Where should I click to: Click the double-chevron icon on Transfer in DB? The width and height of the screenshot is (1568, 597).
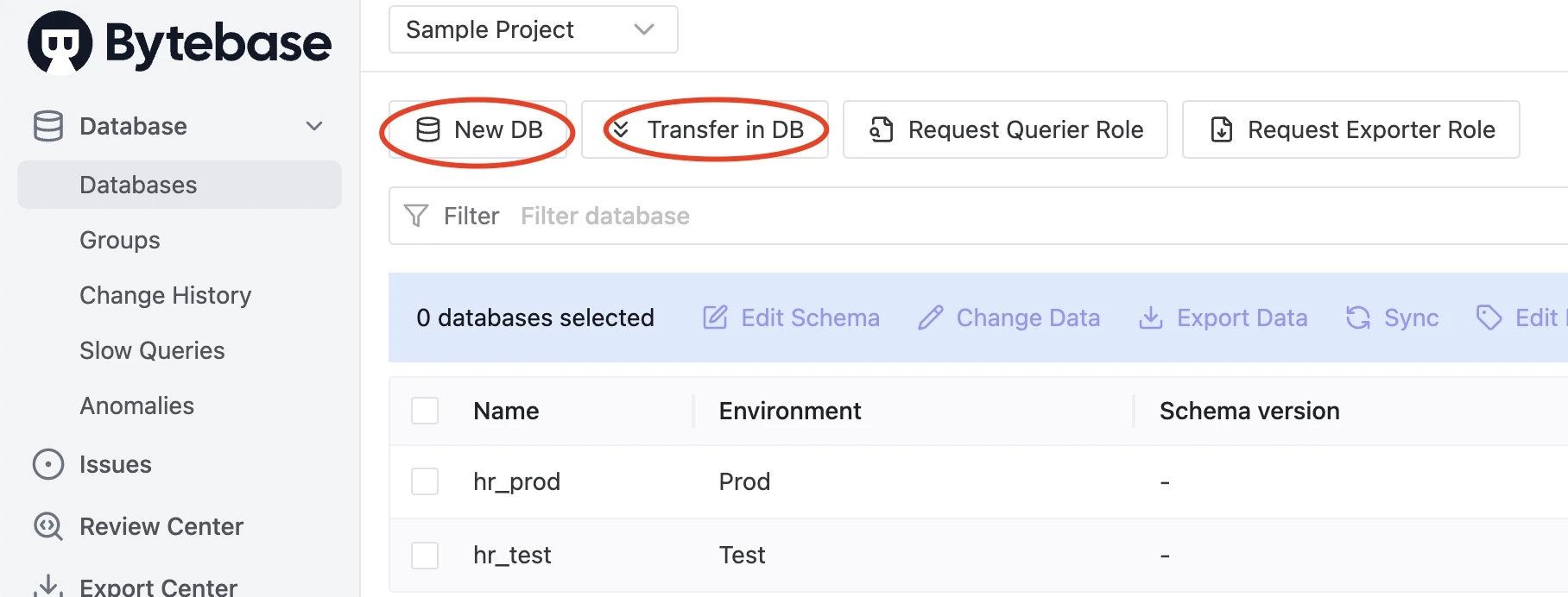[x=621, y=129]
